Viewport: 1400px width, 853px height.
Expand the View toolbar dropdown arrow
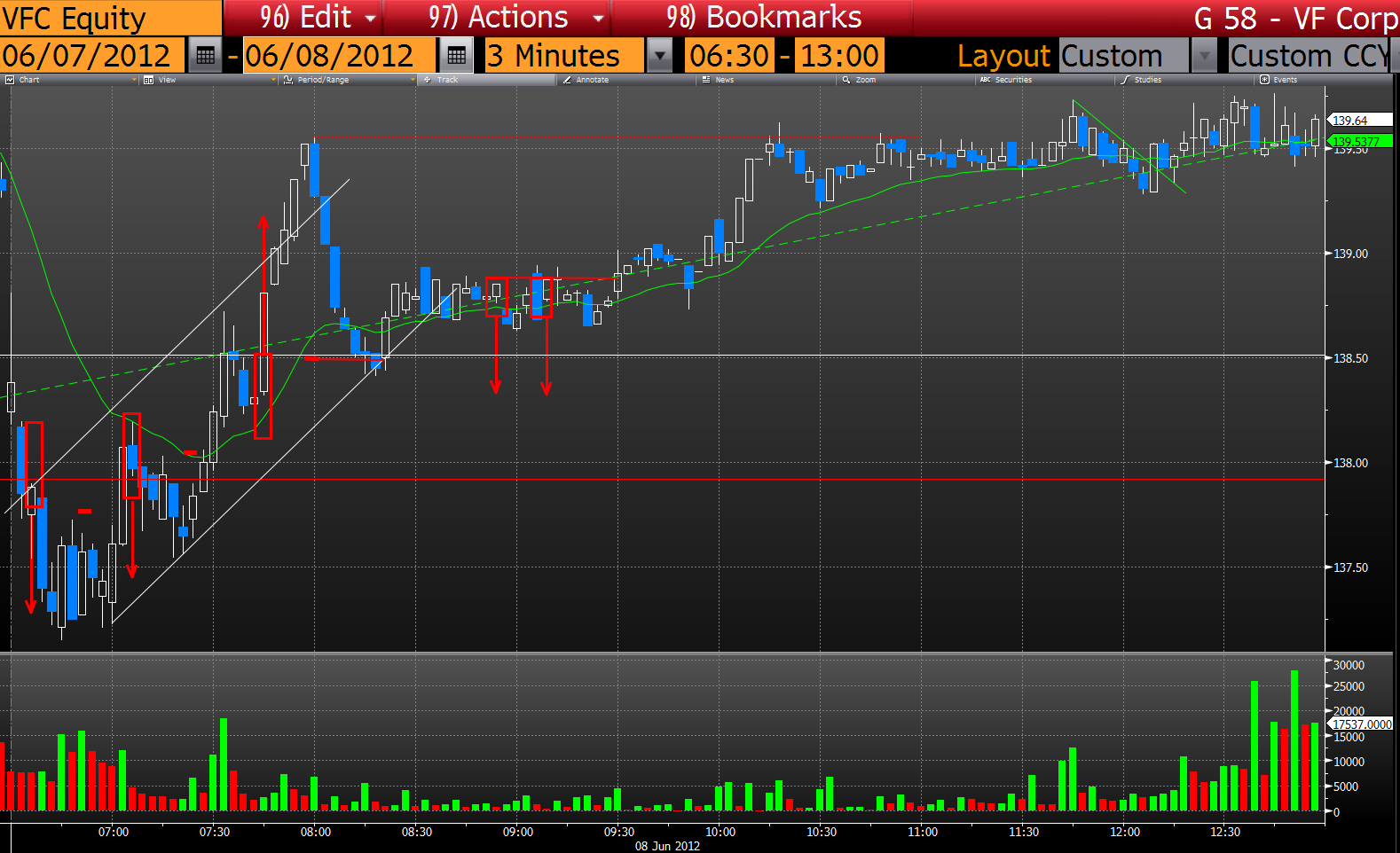tap(273, 80)
